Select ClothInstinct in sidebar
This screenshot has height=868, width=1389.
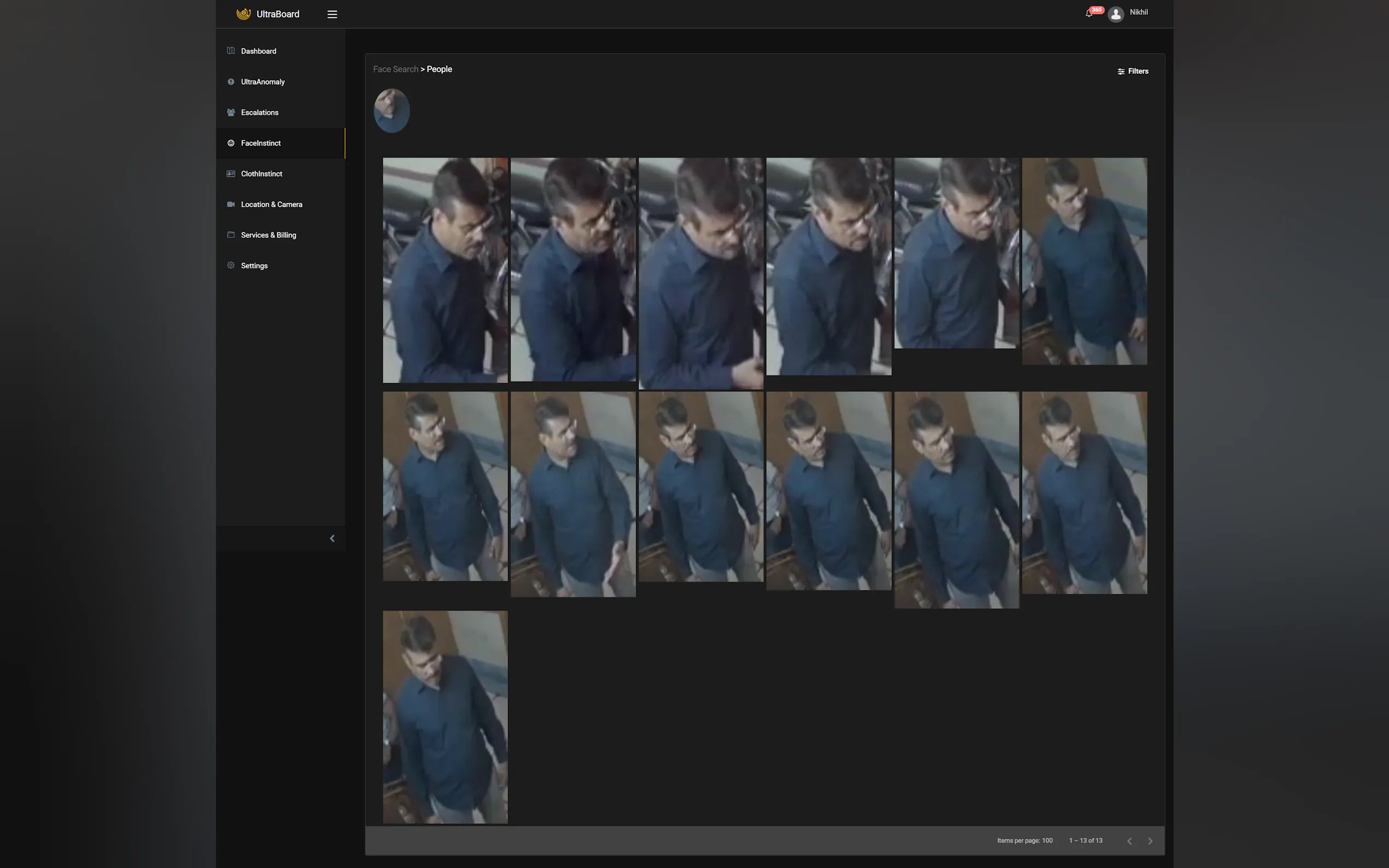point(261,174)
